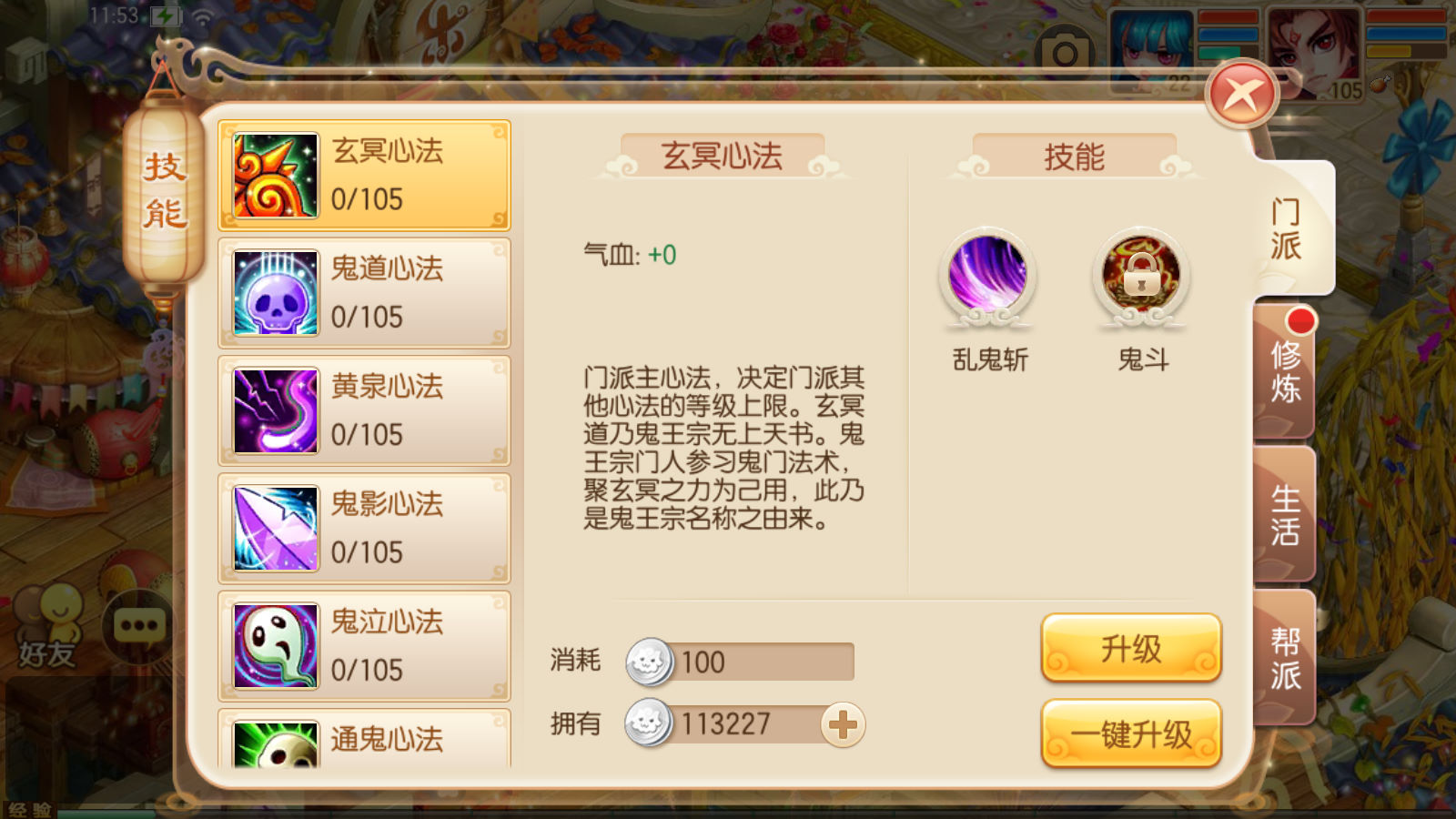Select the 鬼影心法 crystal icon
1456x819 pixels.
click(x=276, y=528)
